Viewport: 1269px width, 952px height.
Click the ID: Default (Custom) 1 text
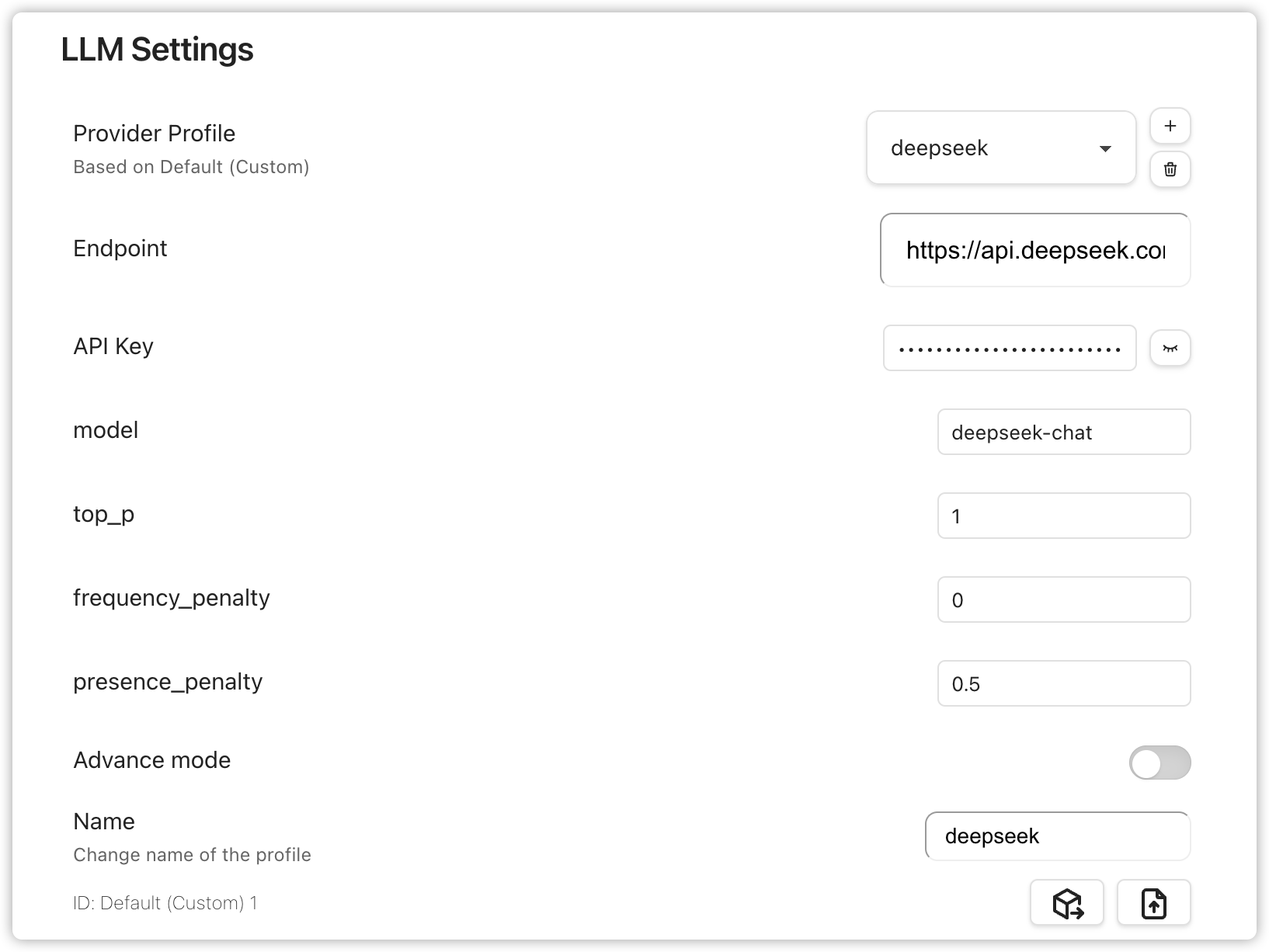[x=165, y=903]
